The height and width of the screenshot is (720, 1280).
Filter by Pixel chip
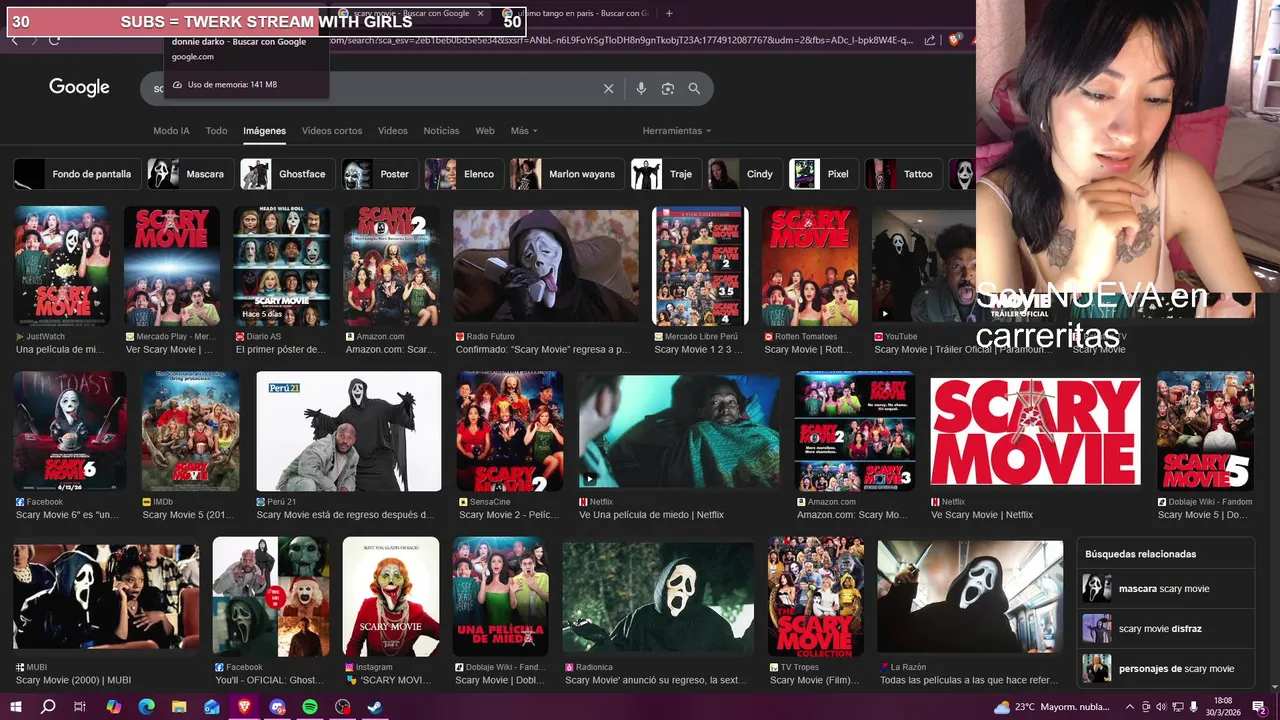coord(824,174)
